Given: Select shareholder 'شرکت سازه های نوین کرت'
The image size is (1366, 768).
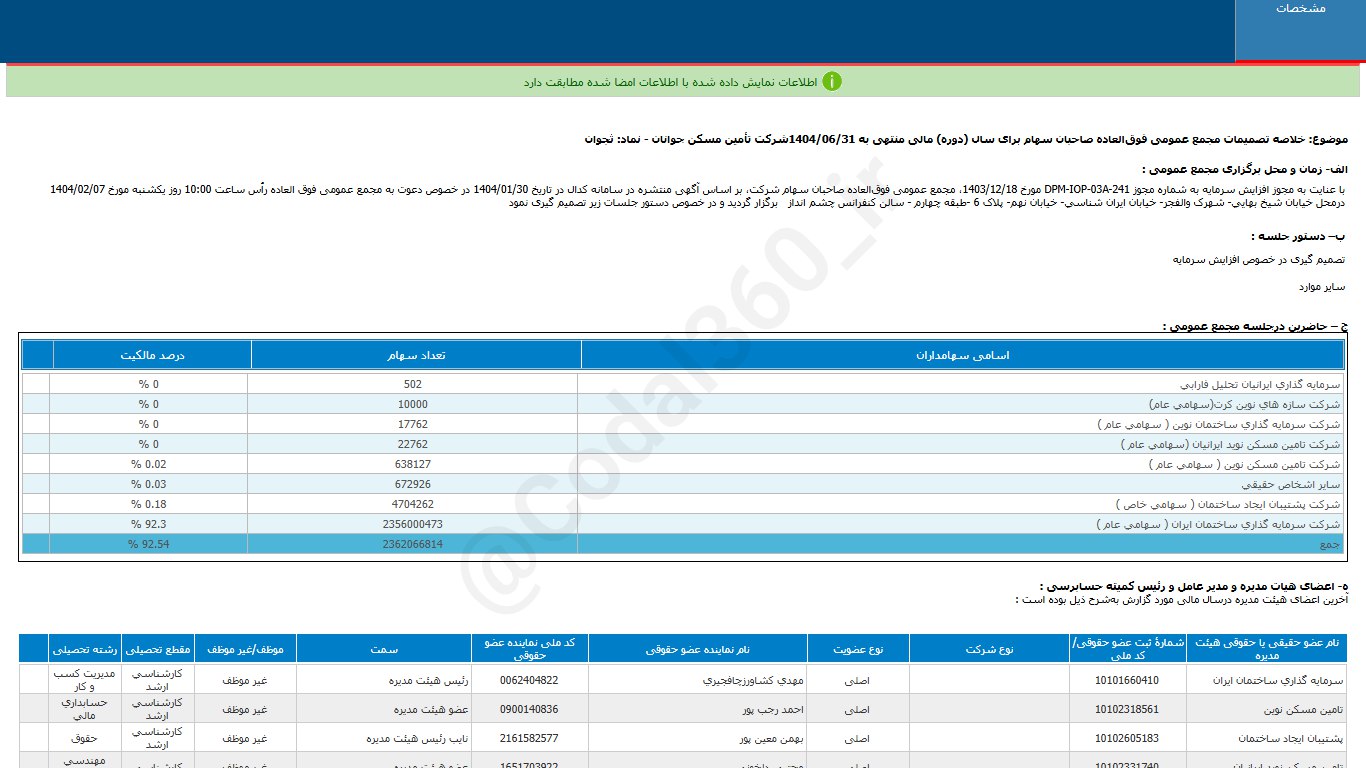Looking at the screenshot, I should 1246,404.
